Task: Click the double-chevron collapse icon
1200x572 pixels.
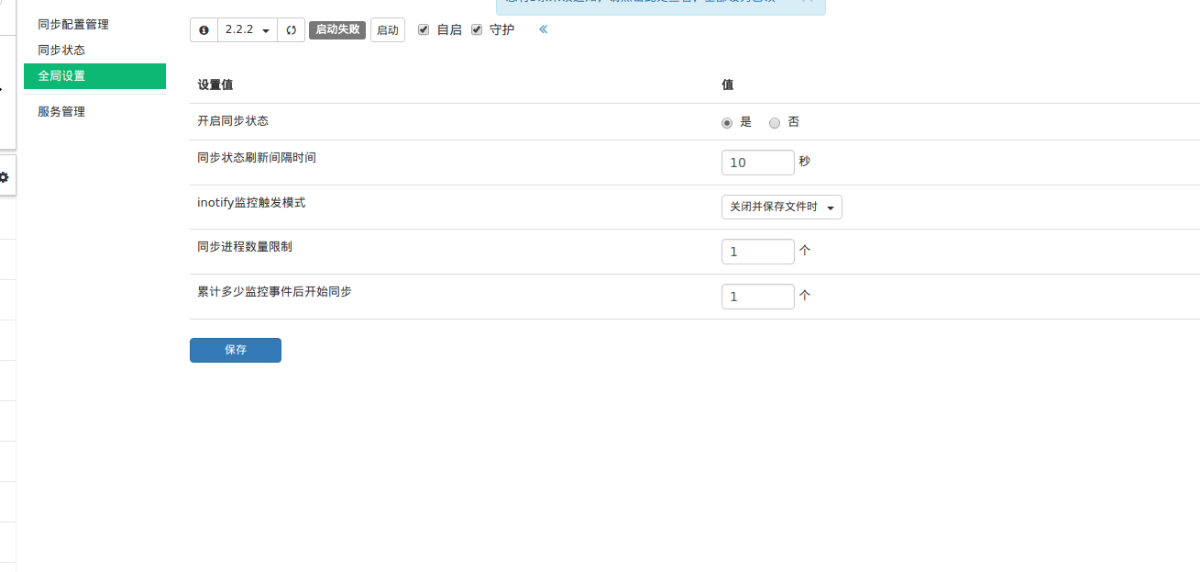Action: pos(543,29)
